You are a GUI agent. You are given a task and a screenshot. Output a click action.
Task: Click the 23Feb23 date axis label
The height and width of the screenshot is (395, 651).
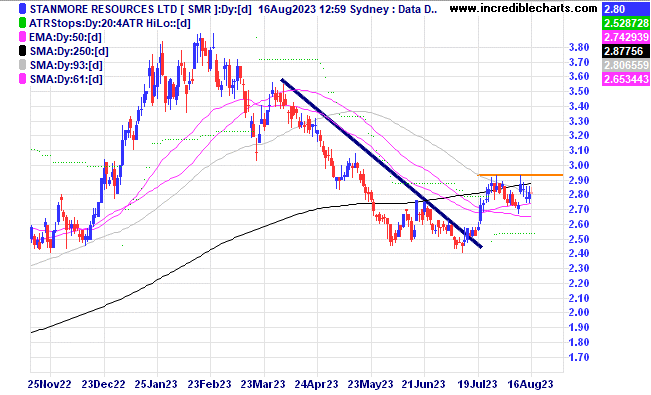pos(209,384)
